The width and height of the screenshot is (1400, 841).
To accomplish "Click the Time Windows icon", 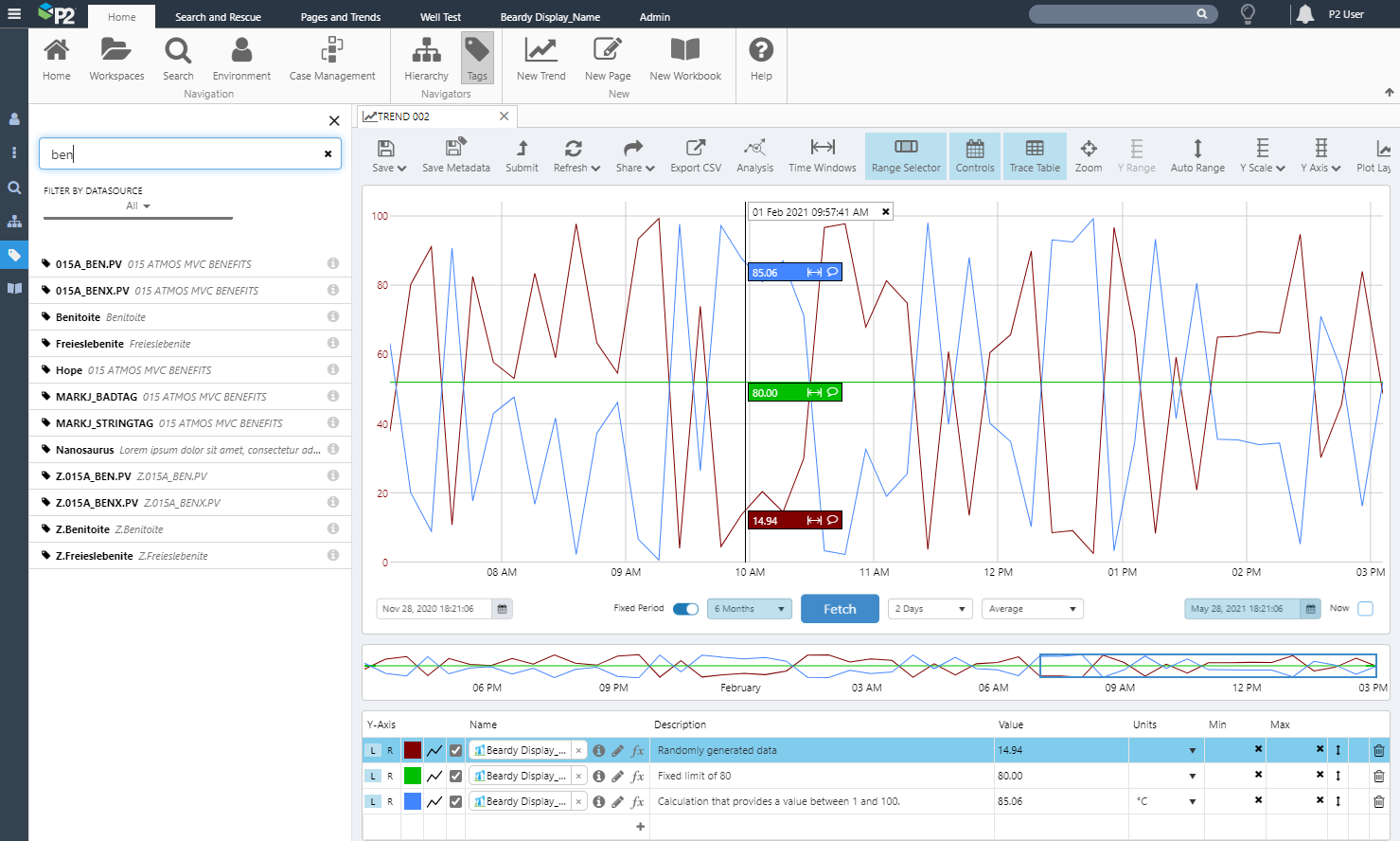I will (x=822, y=155).
